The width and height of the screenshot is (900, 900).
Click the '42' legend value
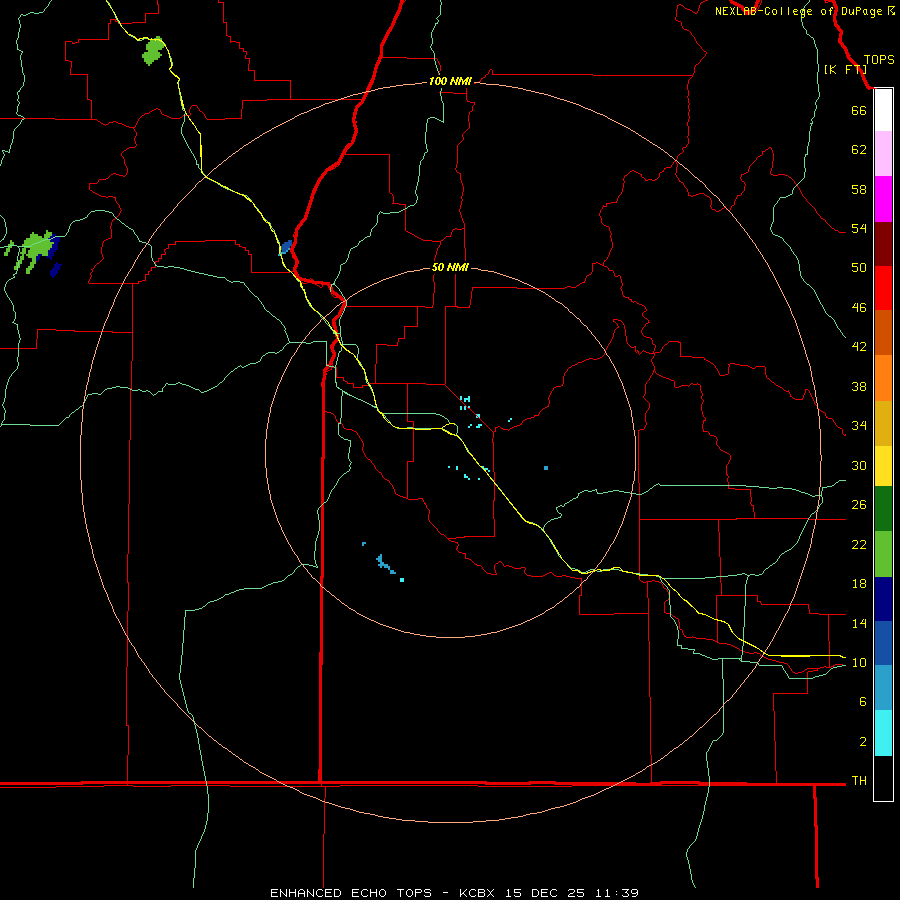[859, 347]
